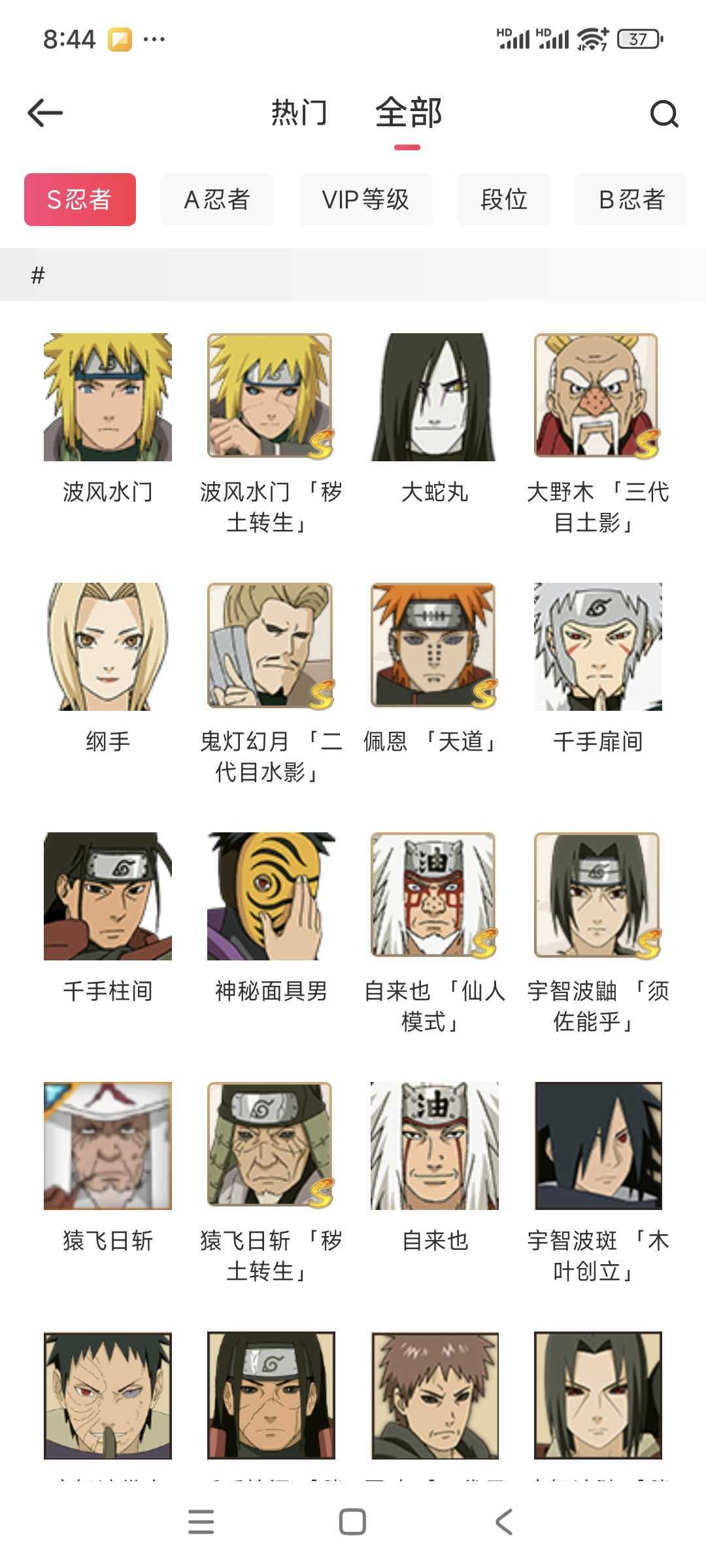Pick the 纲手 character portrait
Screen dimensions: 706x1568
tap(108, 647)
